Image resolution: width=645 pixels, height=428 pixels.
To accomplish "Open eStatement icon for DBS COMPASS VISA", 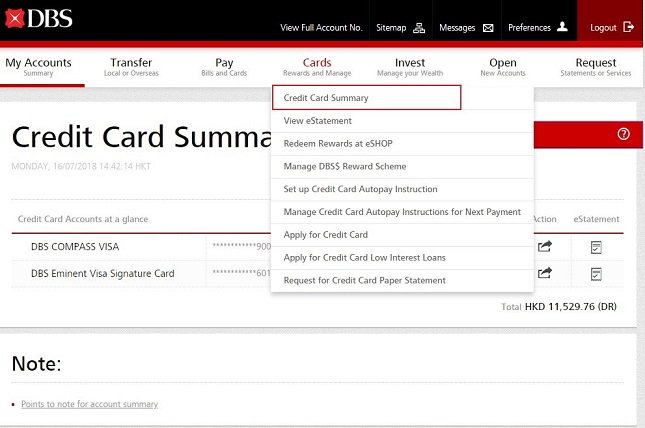I will pyautogui.click(x=596, y=246).
